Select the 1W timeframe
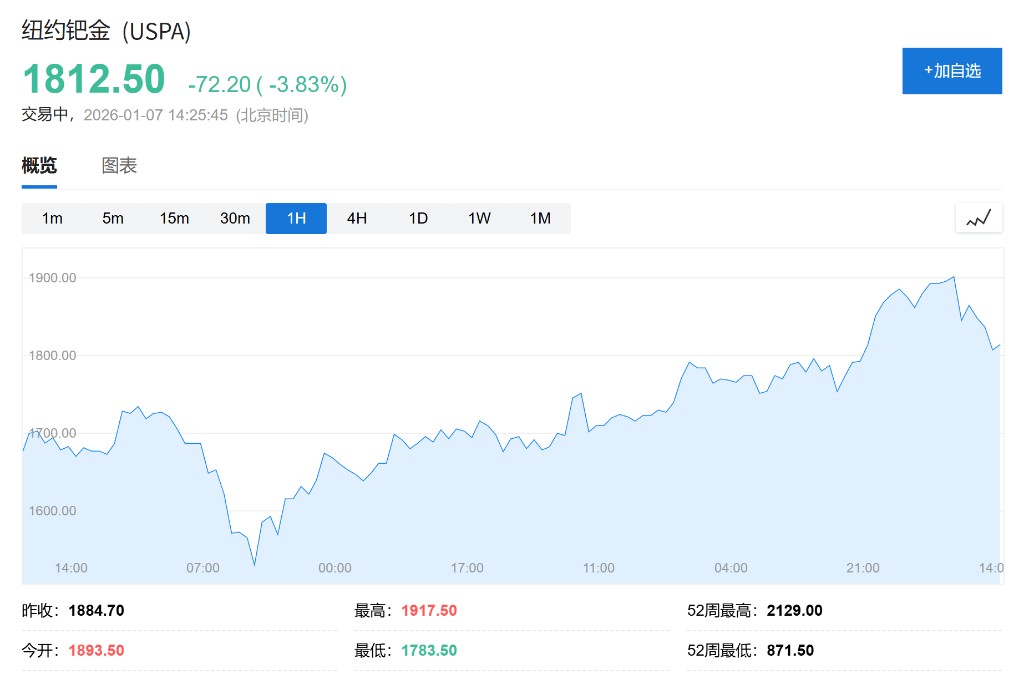Screen dimensions: 1024x685 [479, 218]
